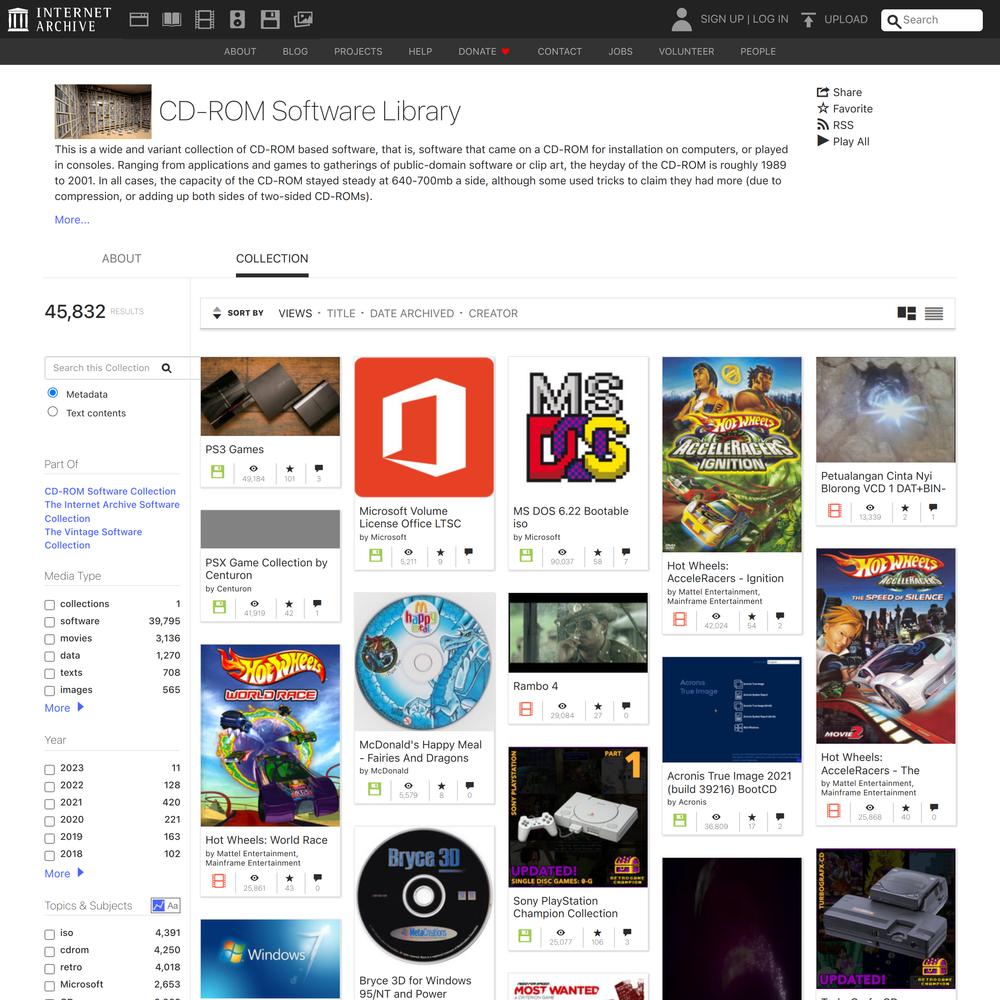This screenshot has height=1000, width=1000.
Task: Click the views eye icon on Hot Wheels World Race card
Action: (x=254, y=878)
